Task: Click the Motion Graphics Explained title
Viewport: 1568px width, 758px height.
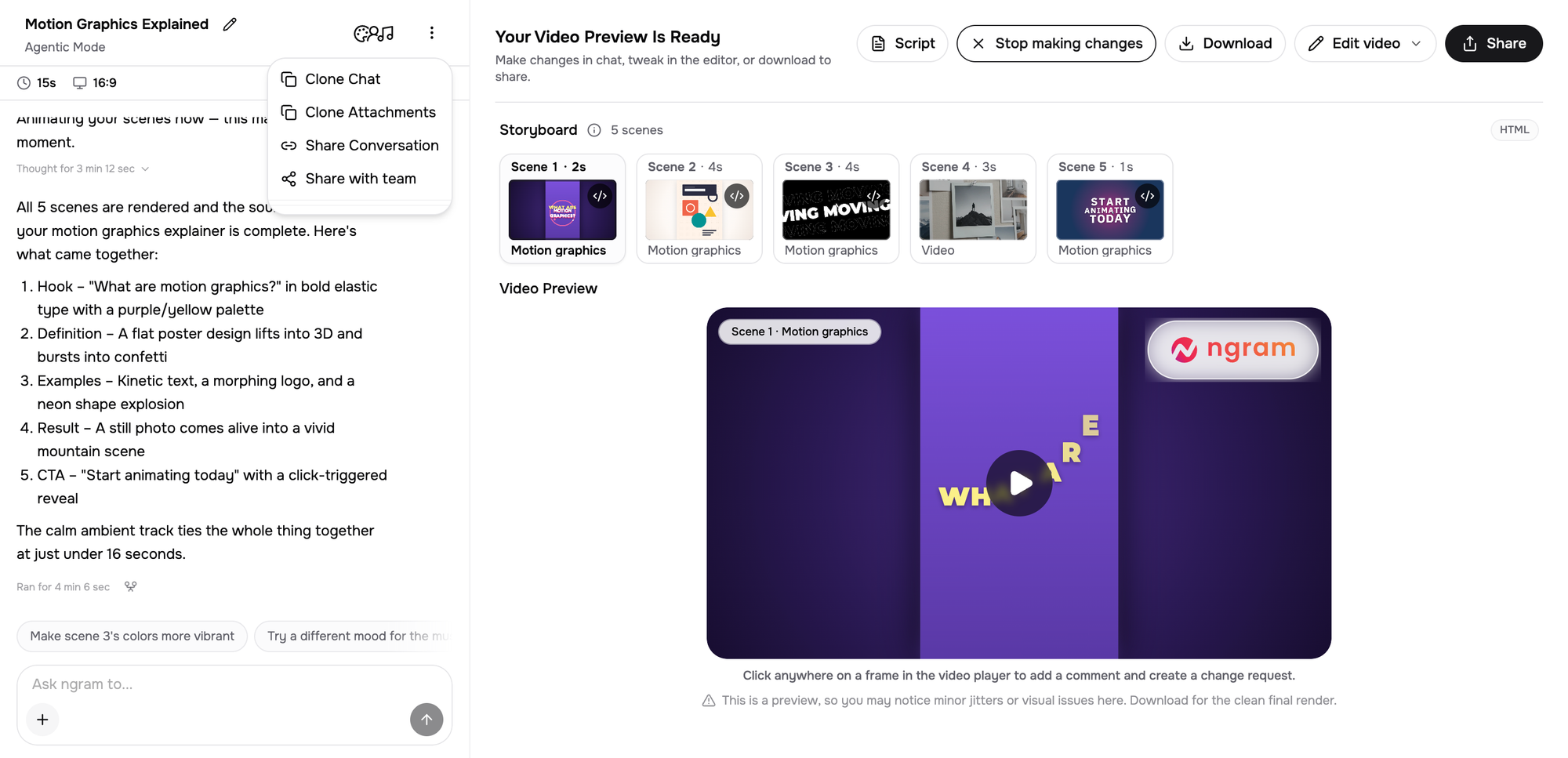Action: pyautogui.click(x=117, y=24)
